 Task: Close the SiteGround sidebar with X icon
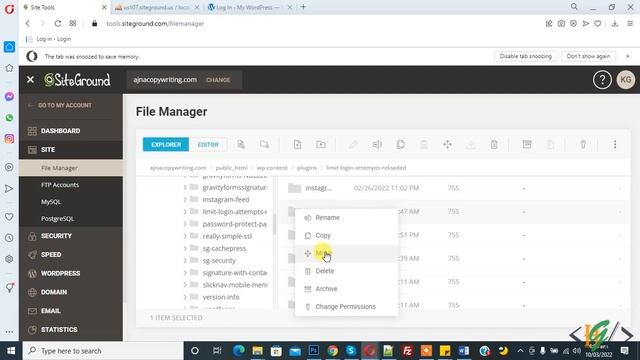30,80
